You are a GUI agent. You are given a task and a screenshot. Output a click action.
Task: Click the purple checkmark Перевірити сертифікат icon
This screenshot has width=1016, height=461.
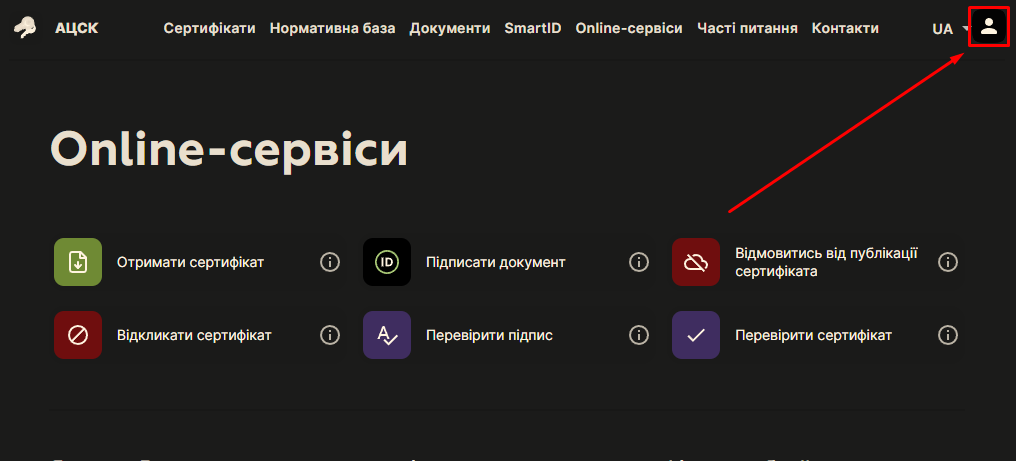coord(696,335)
